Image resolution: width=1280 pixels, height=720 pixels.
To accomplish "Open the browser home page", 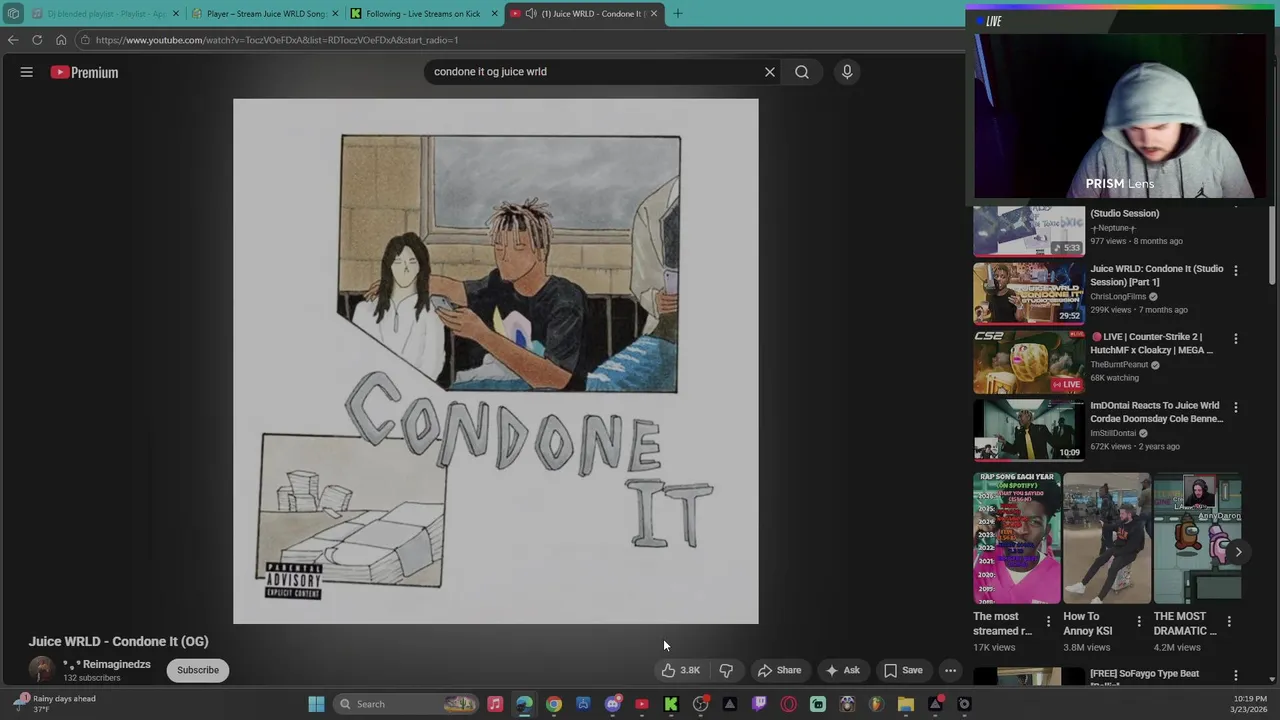I will (x=61, y=40).
